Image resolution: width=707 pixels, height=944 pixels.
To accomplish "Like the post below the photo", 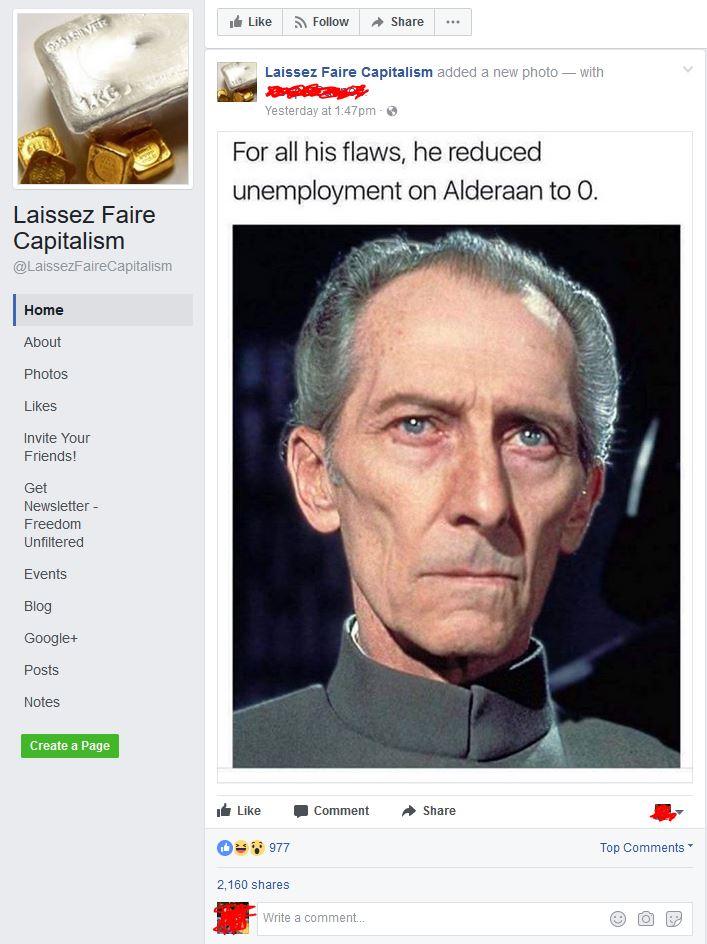I will (239, 811).
